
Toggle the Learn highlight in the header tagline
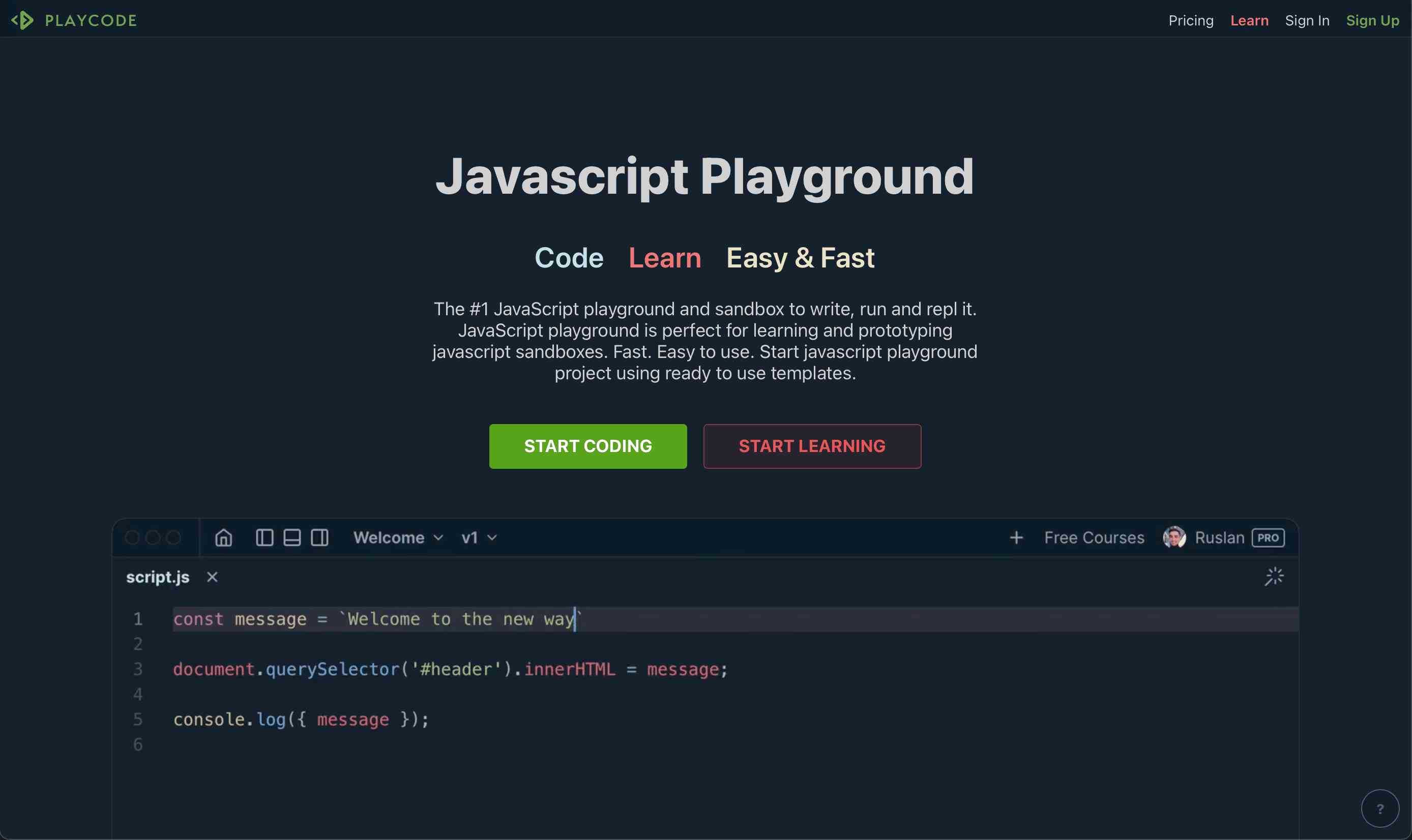click(x=664, y=258)
